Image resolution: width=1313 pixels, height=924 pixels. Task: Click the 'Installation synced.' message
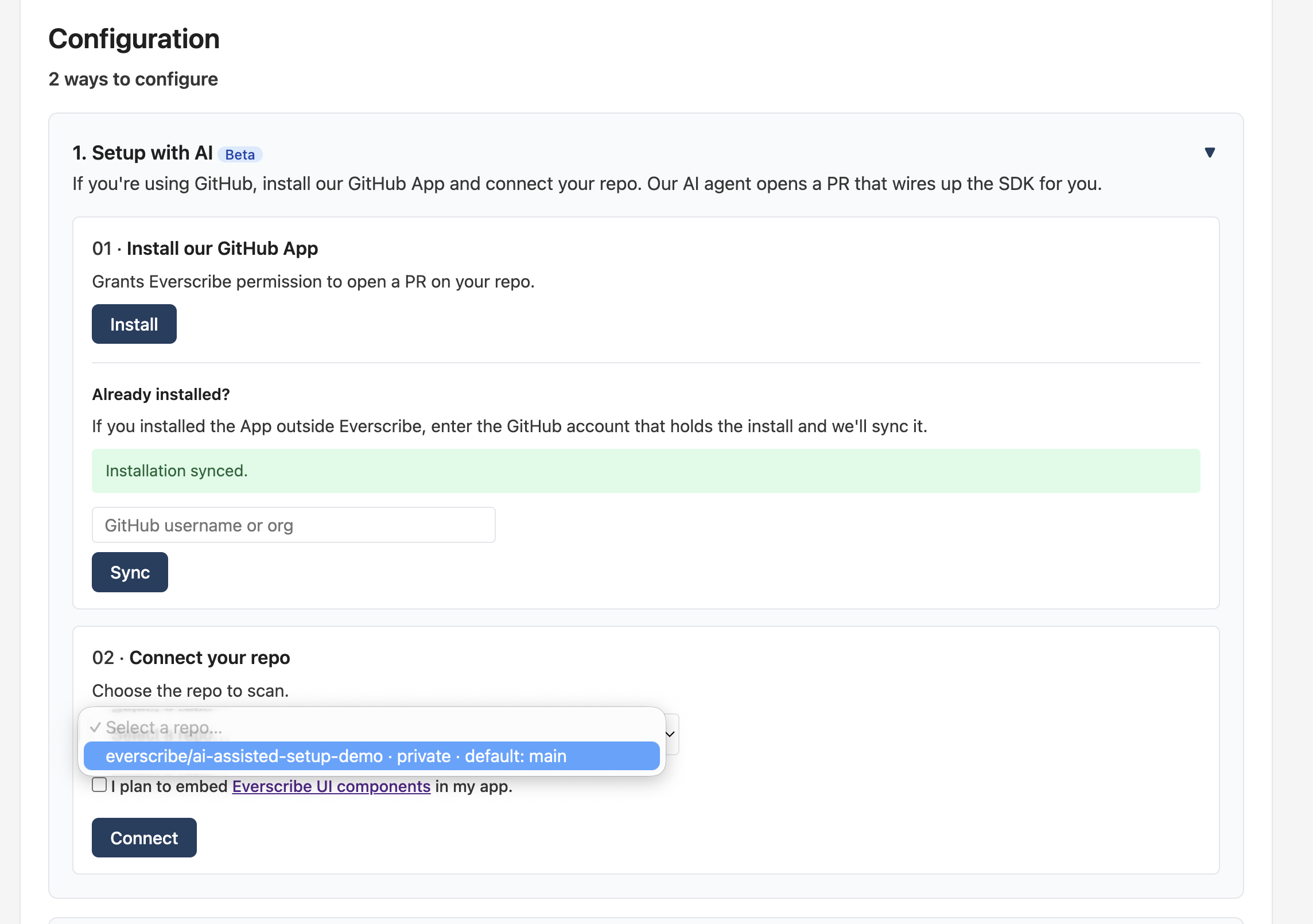coord(646,471)
